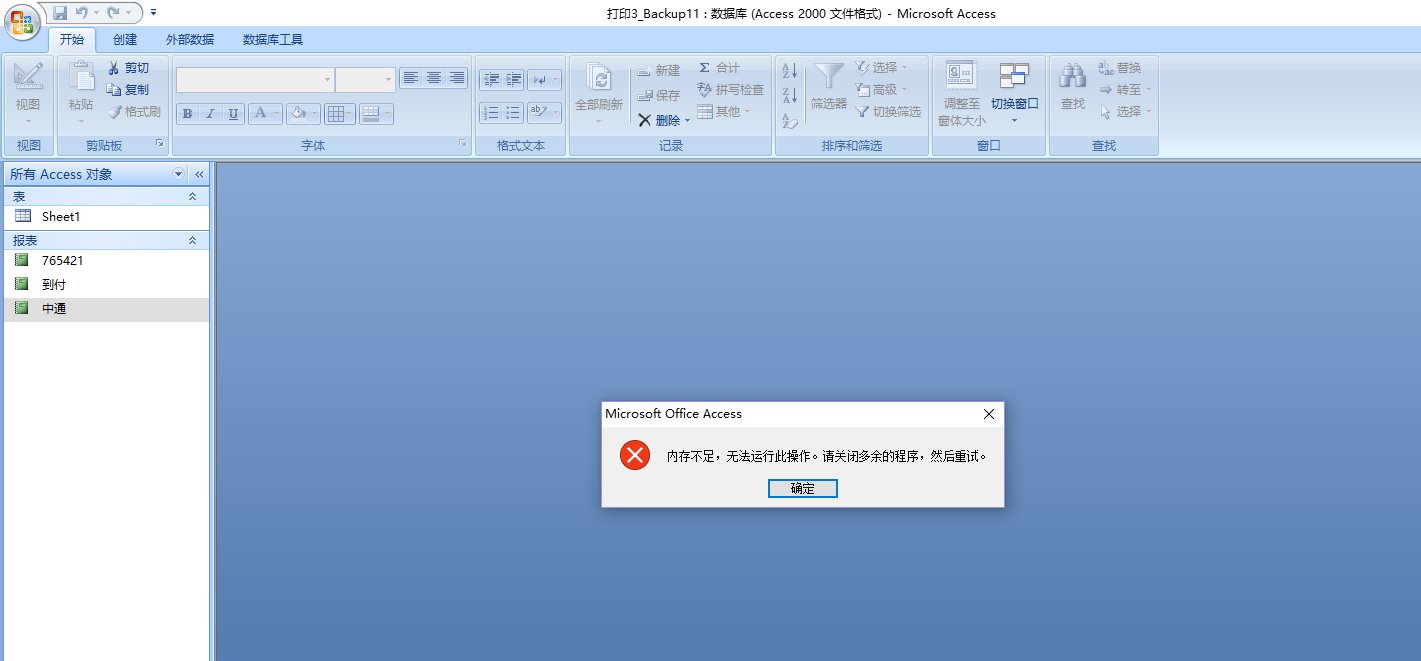The height and width of the screenshot is (661, 1421).
Task: Collapse the navigation pane with shutter button
Action: coord(199,174)
